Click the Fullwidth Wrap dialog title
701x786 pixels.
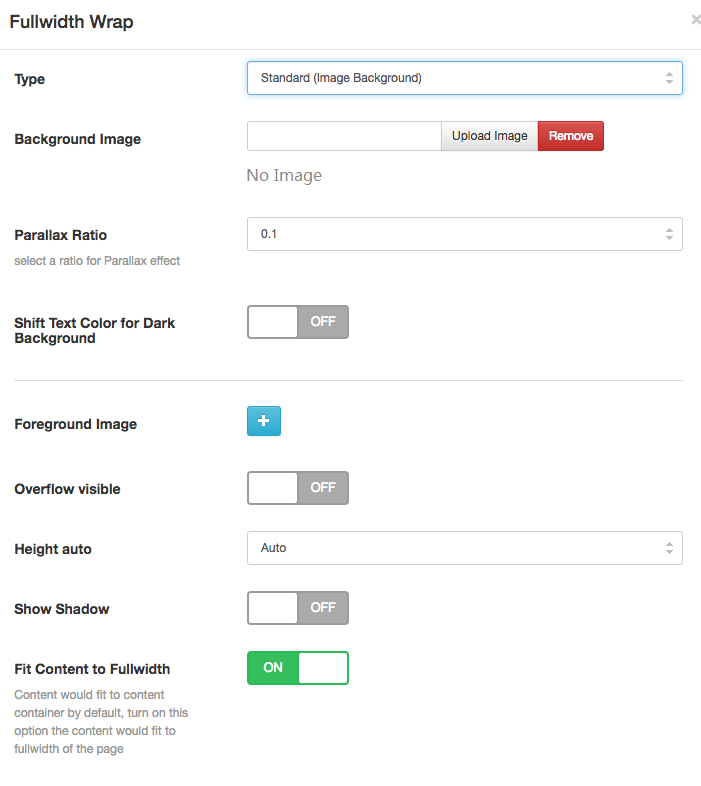coord(71,21)
